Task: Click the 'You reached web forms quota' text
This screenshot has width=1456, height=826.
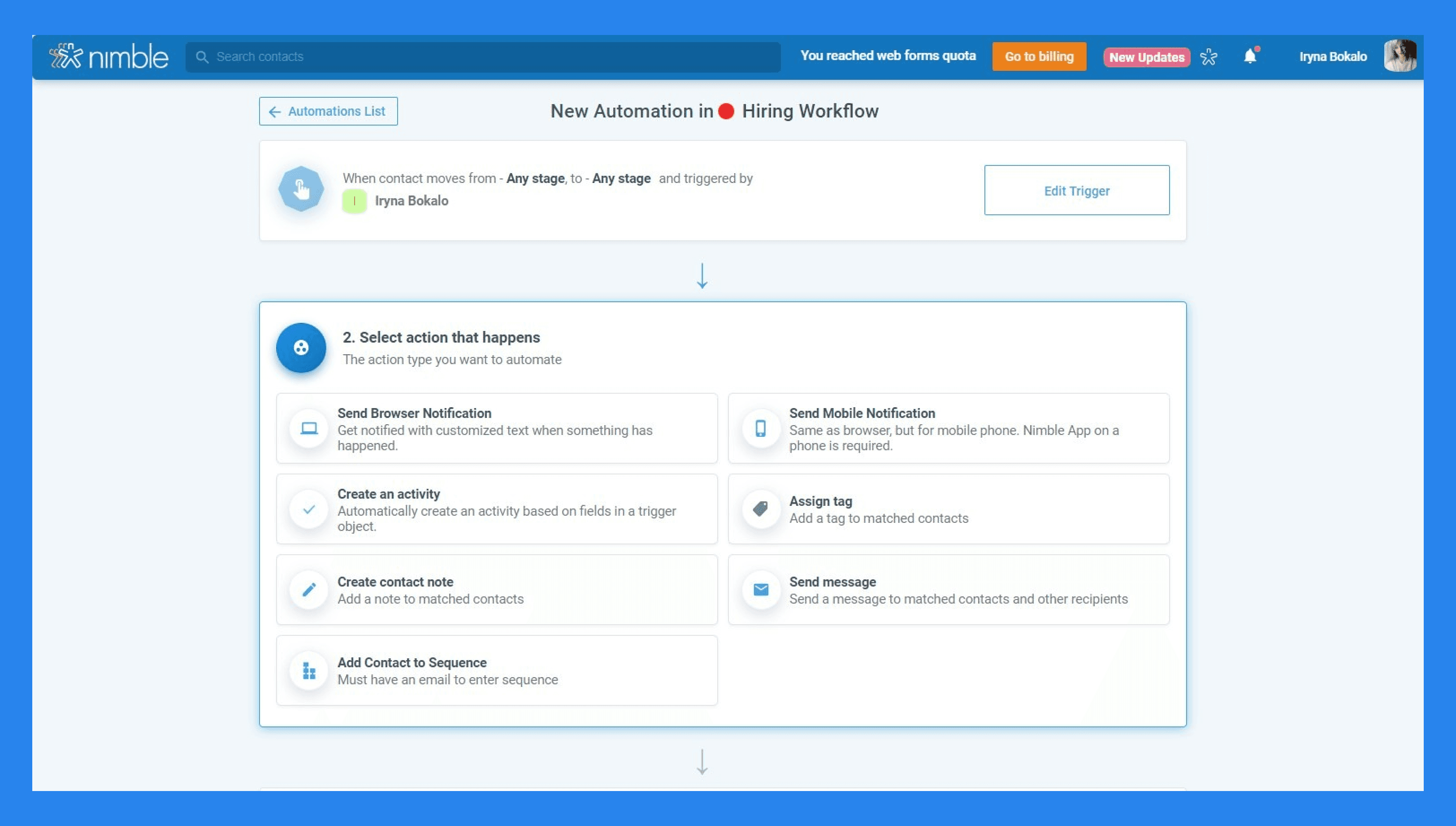Action: tap(888, 56)
